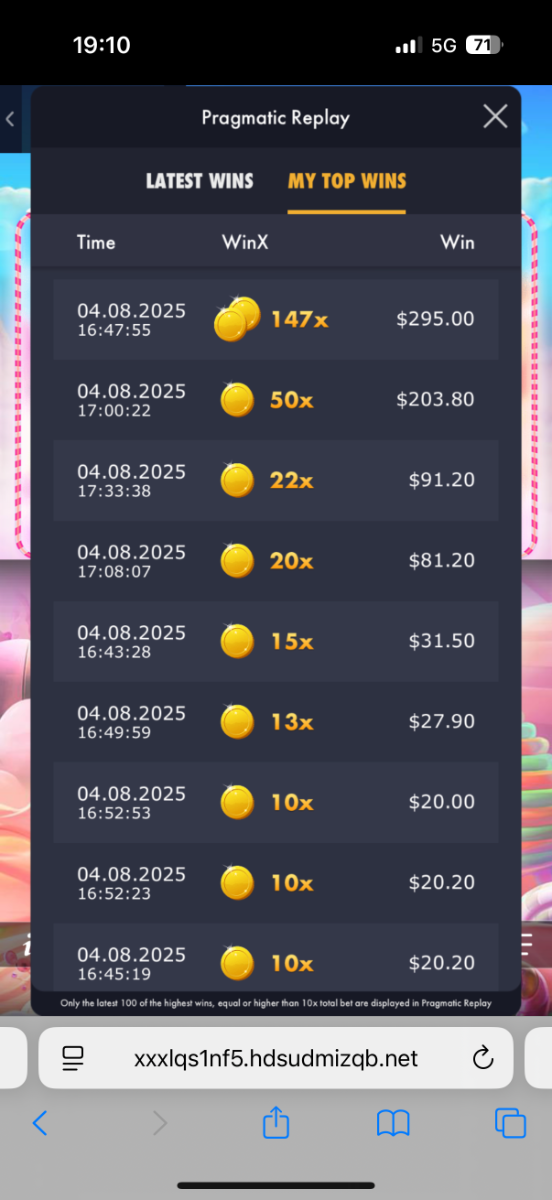The height and width of the screenshot is (1200, 552).
Task: Tap the coin icon beside 22x
Action: point(237,480)
